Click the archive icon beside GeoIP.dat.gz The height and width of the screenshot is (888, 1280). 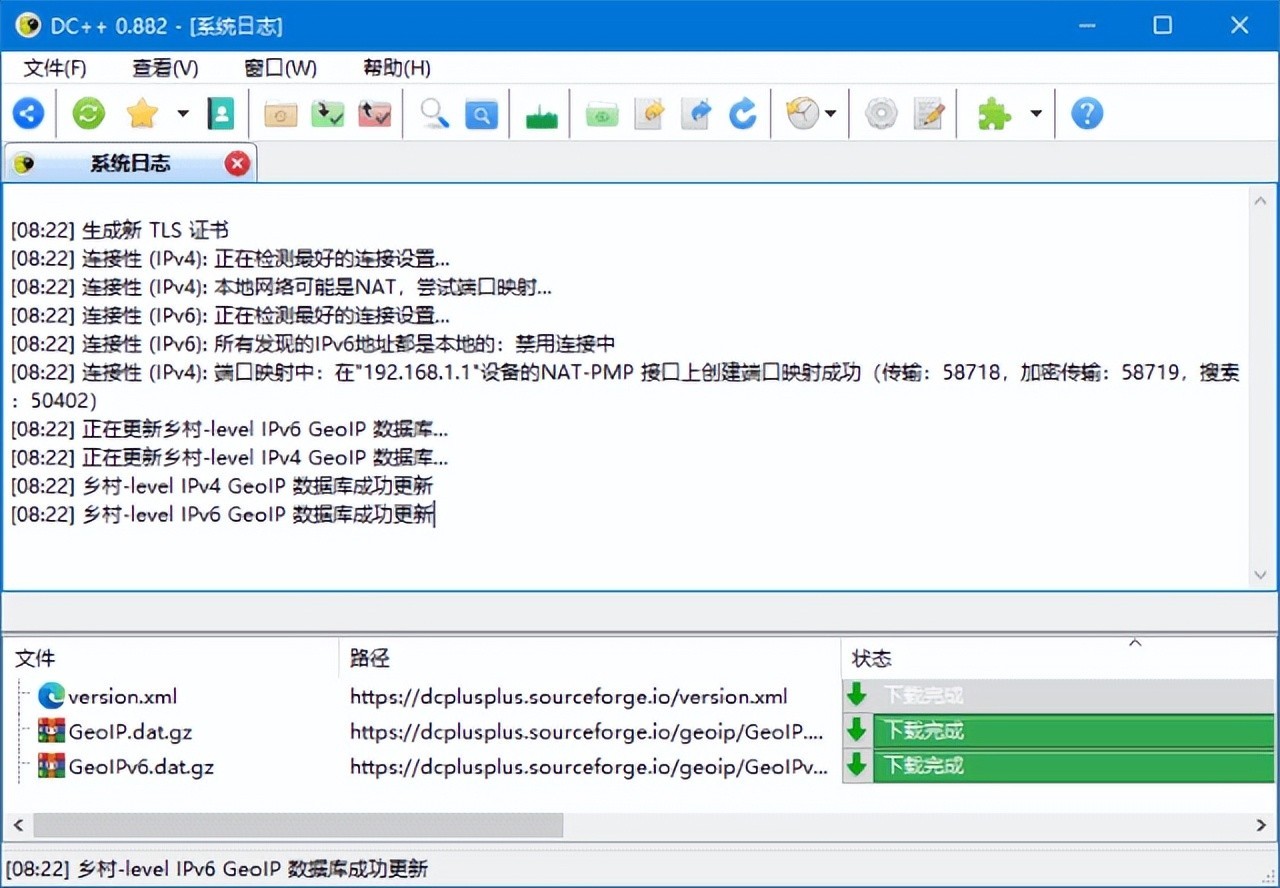click(51, 731)
